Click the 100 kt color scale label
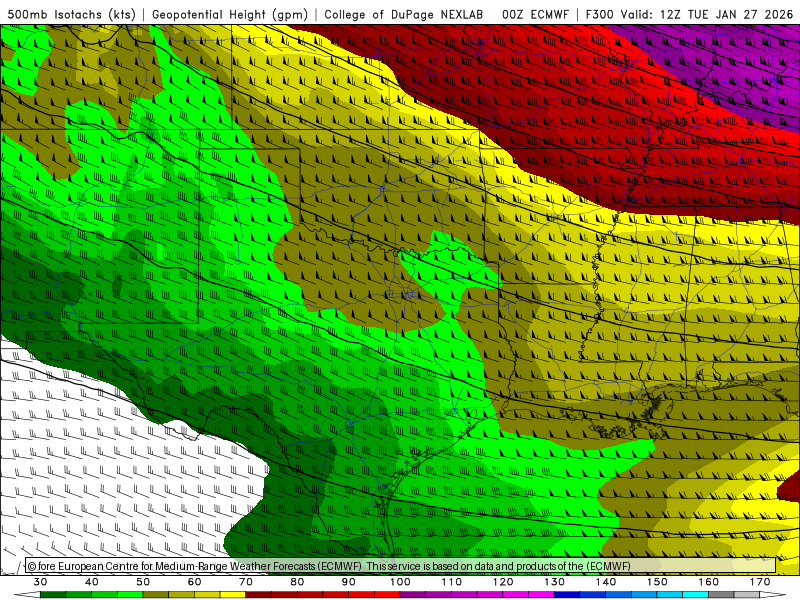800x600 pixels. pos(400,582)
